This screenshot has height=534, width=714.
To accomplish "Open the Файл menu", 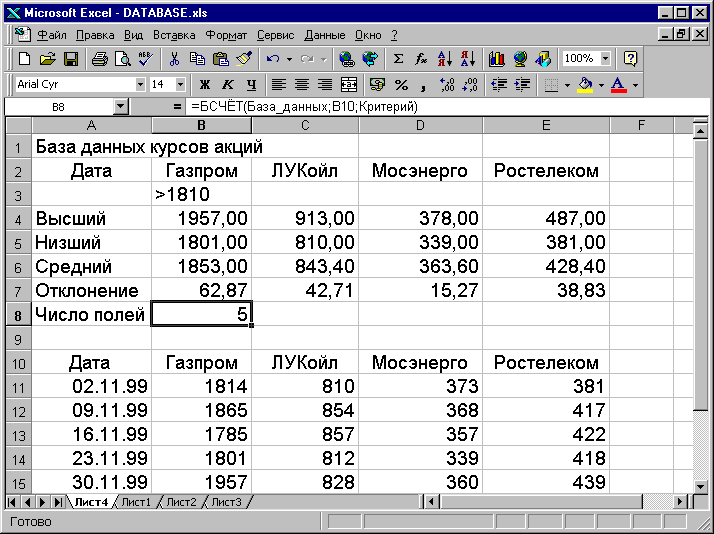I will 51,35.
